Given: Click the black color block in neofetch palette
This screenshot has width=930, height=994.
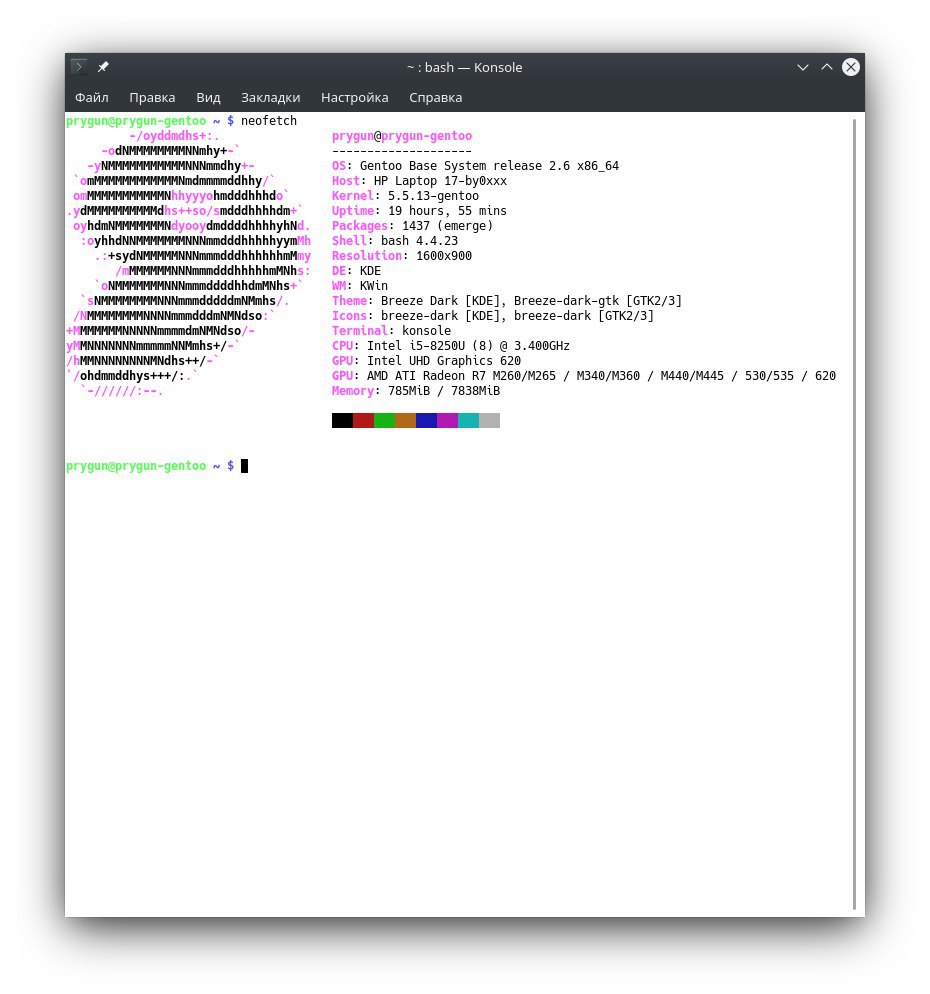Looking at the screenshot, I should (342, 420).
